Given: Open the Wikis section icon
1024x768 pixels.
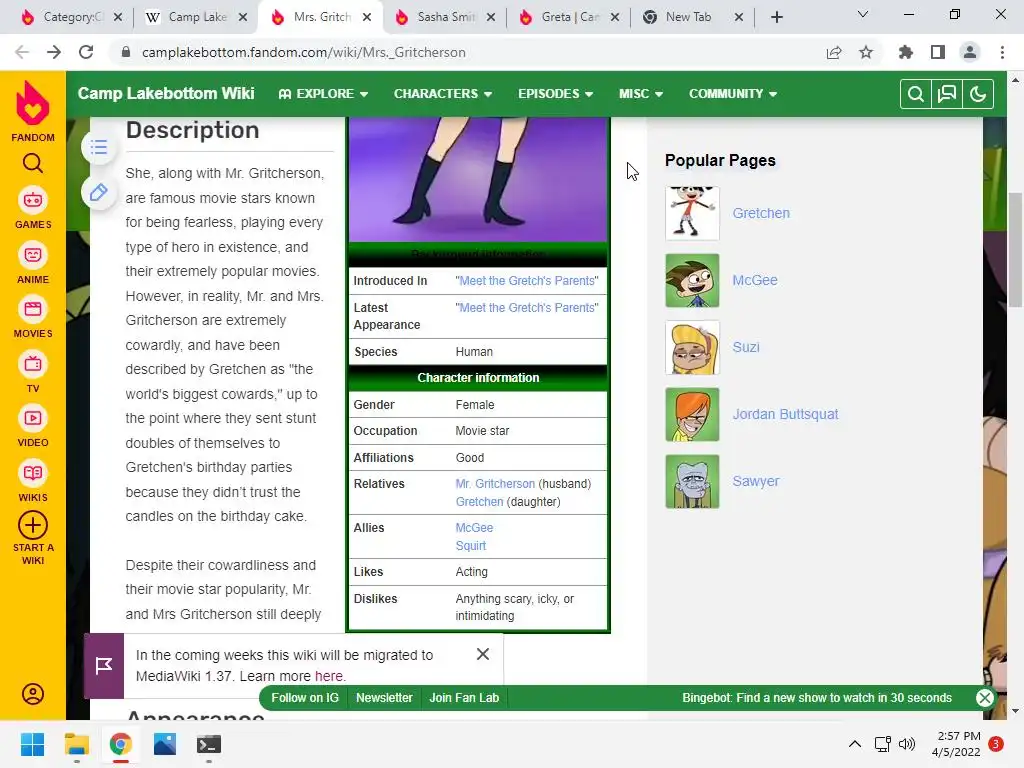Looking at the screenshot, I should coord(33,473).
